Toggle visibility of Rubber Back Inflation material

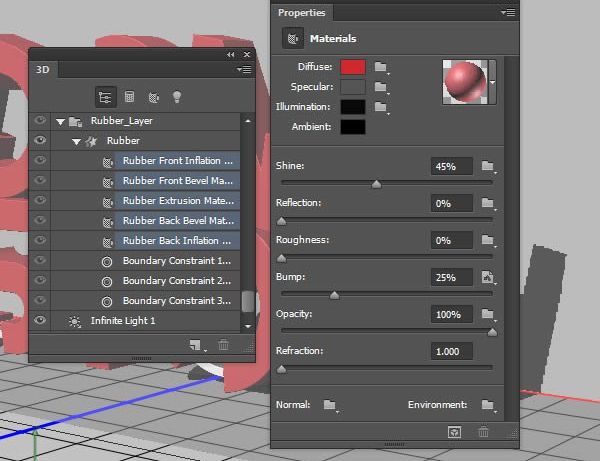40,240
